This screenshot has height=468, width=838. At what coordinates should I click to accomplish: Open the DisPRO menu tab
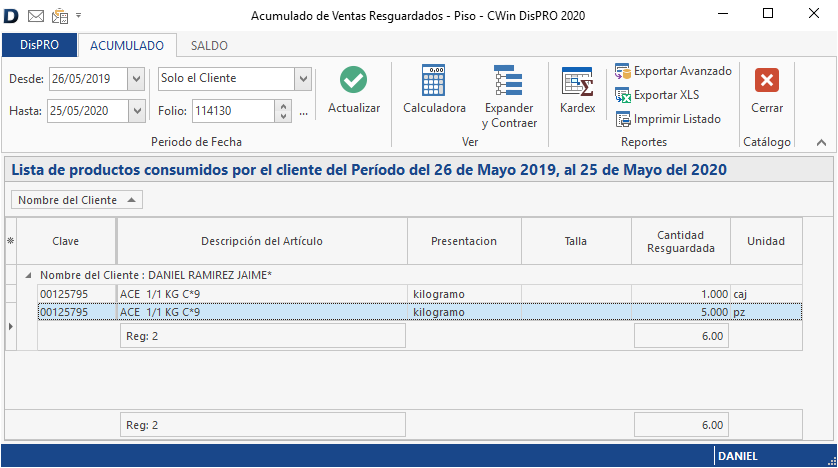[38, 46]
